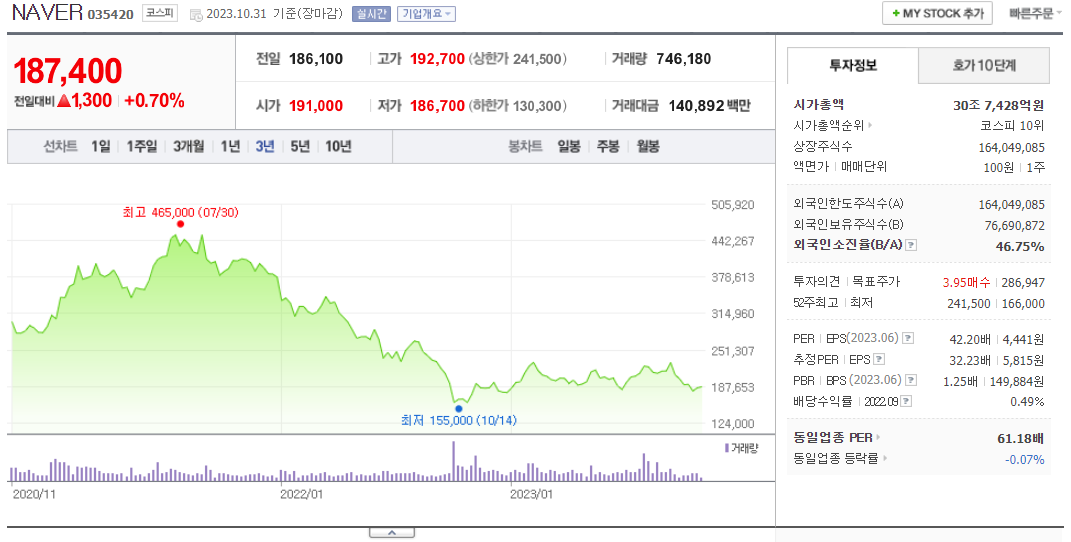Click the 442,267 price axis label
The width and height of the screenshot is (1071, 542).
pyautogui.click(x=733, y=241)
